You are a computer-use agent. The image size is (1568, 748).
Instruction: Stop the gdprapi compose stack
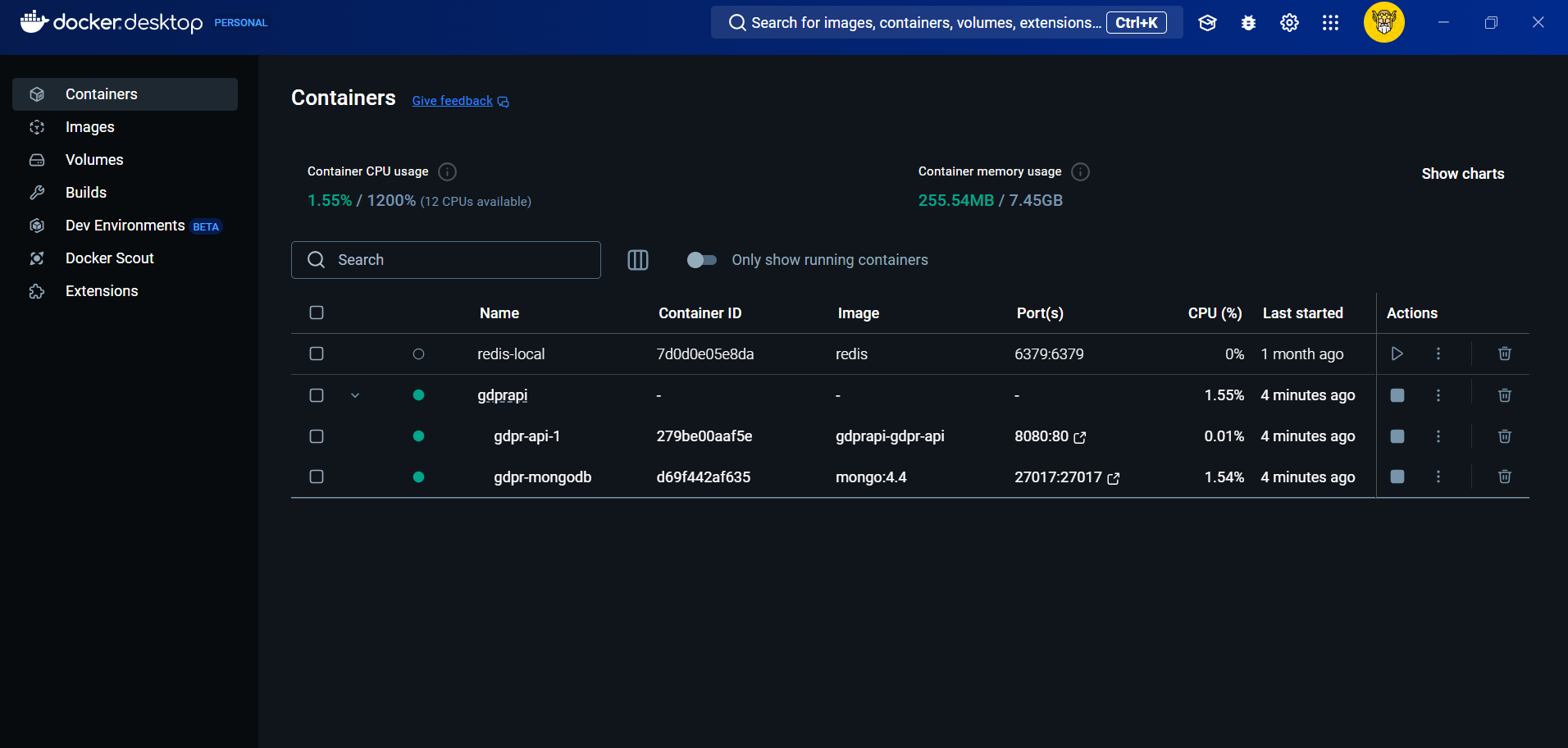pyautogui.click(x=1397, y=395)
